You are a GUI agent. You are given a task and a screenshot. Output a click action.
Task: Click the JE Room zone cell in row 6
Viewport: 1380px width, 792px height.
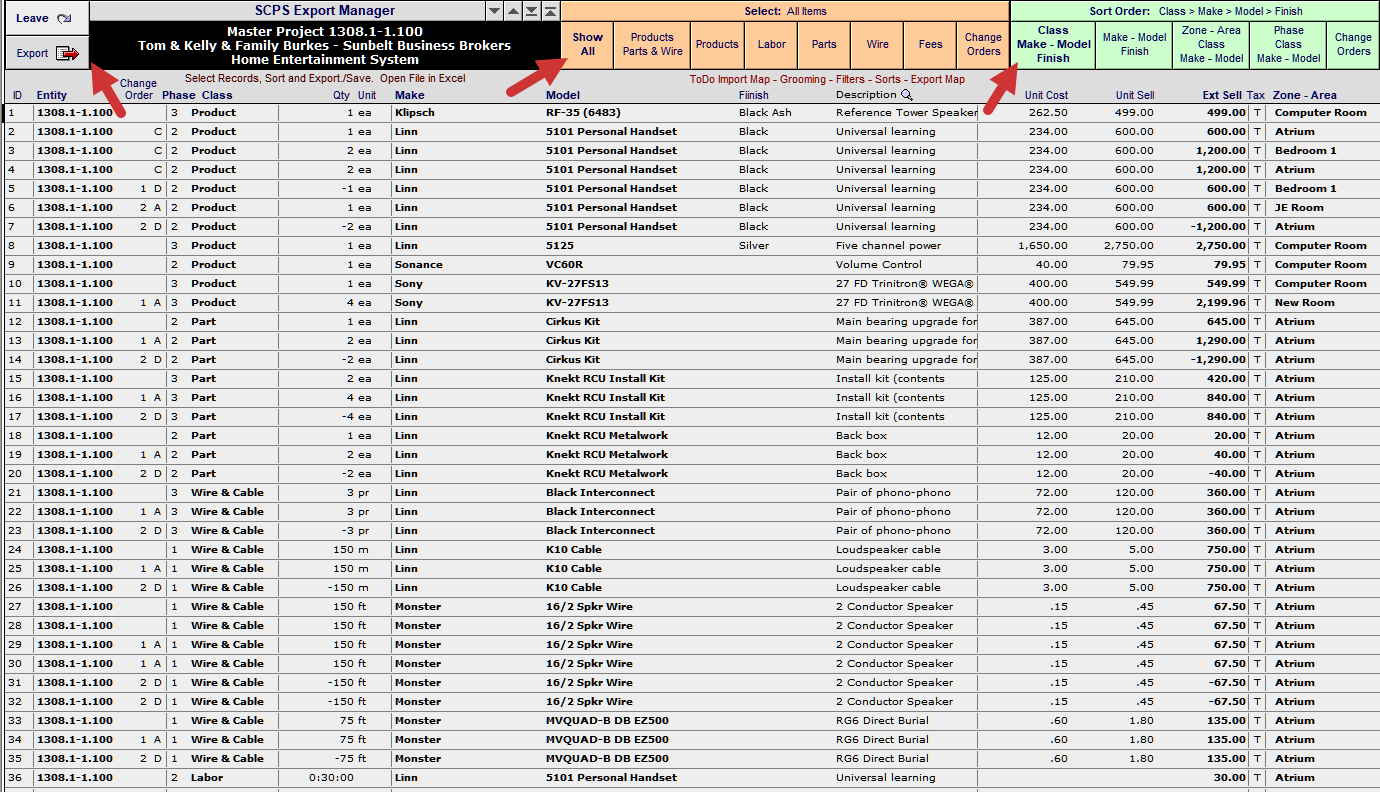point(1299,208)
